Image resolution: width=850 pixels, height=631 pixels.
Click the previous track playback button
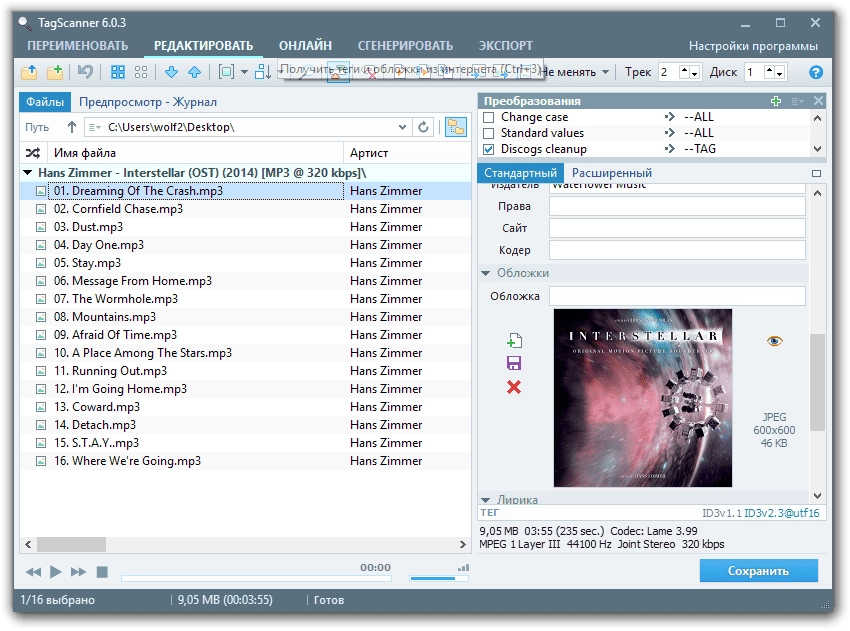coord(33,572)
